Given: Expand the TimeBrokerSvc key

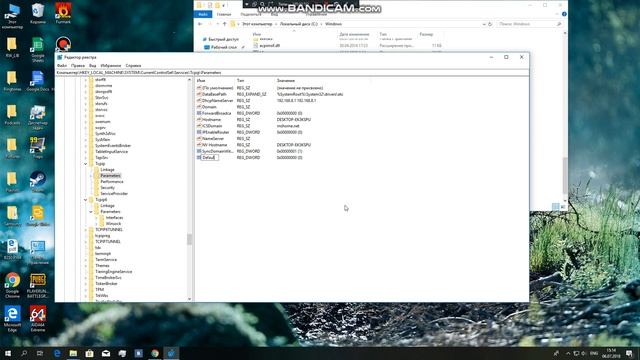Looking at the screenshot, I should pos(86,278).
